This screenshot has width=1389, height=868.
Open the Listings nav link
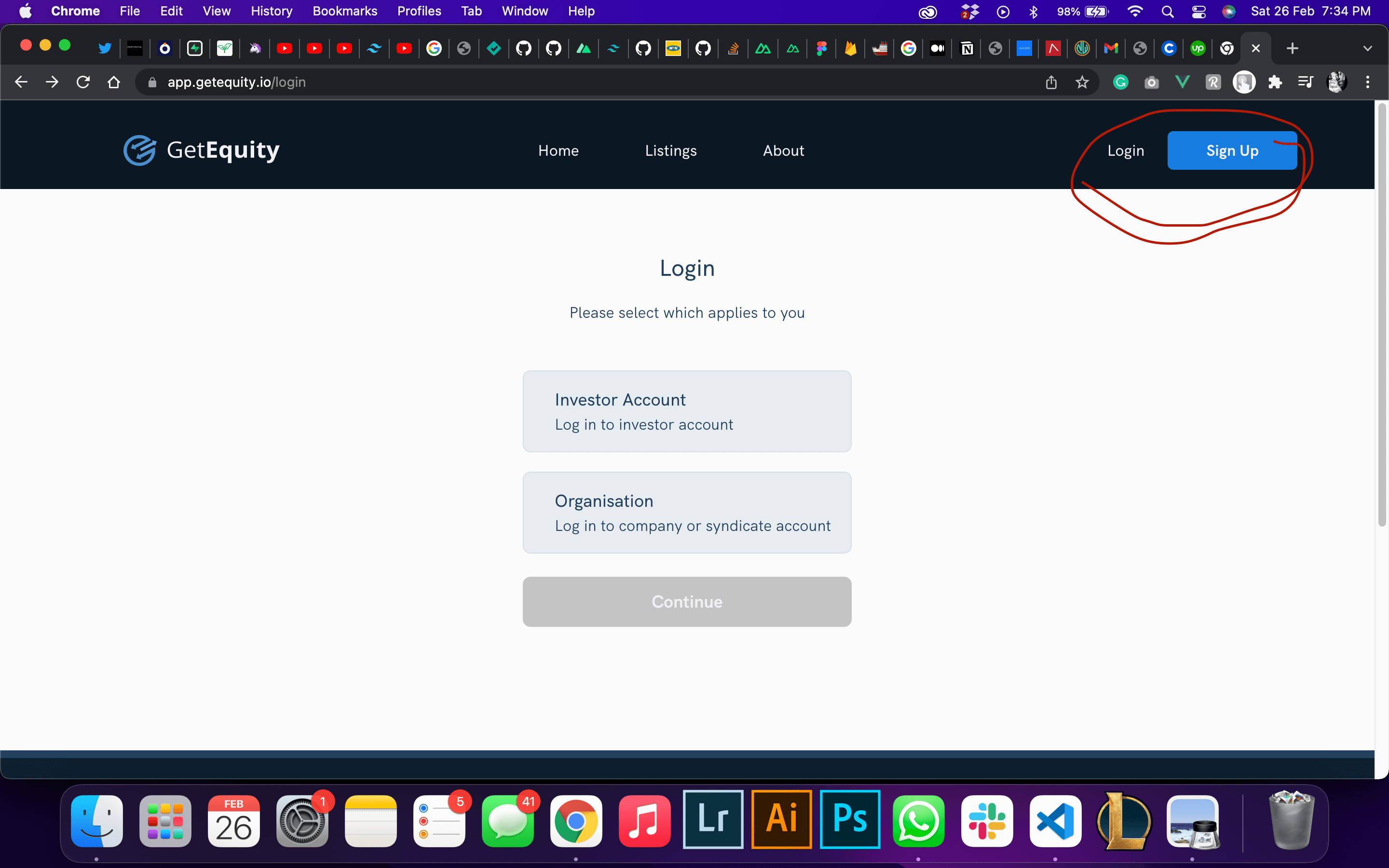[670, 150]
